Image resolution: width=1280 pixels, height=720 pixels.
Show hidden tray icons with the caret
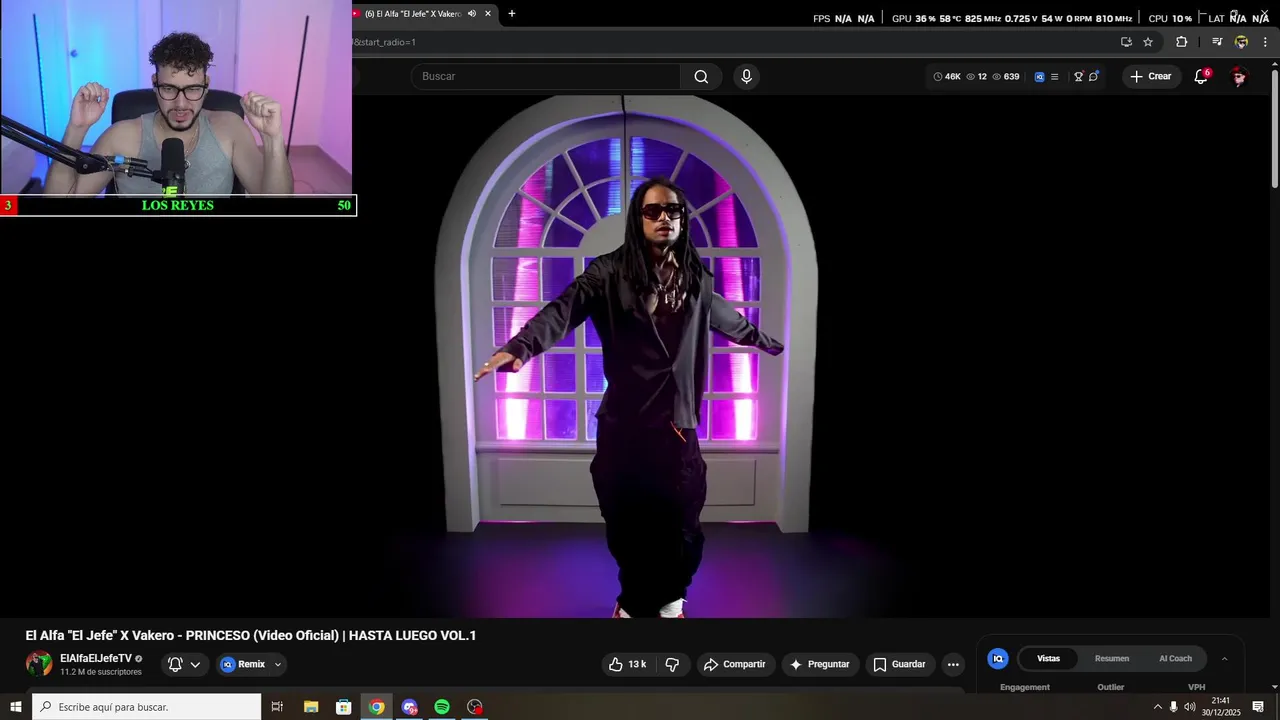1158,707
